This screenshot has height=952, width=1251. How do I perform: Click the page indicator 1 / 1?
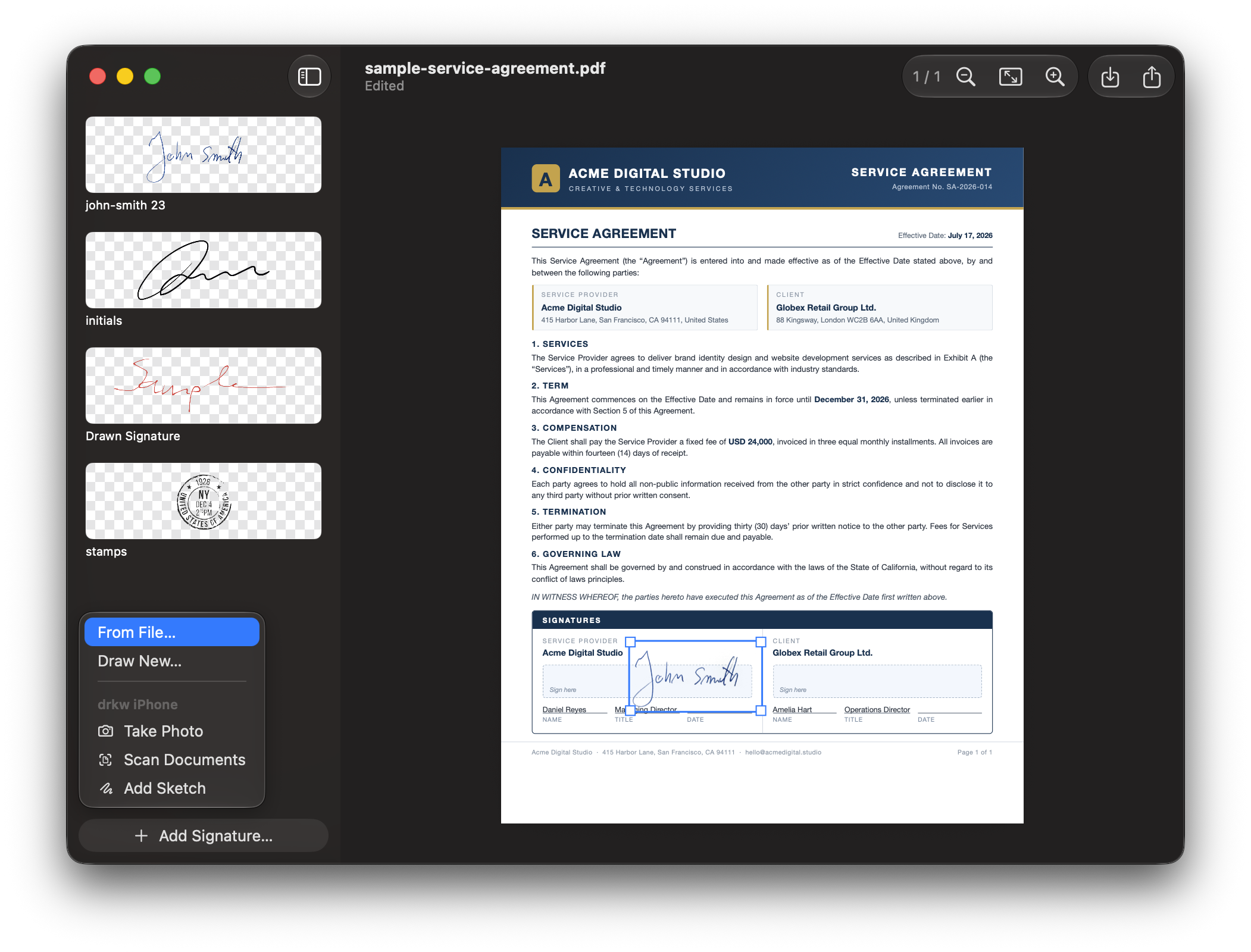click(x=927, y=77)
